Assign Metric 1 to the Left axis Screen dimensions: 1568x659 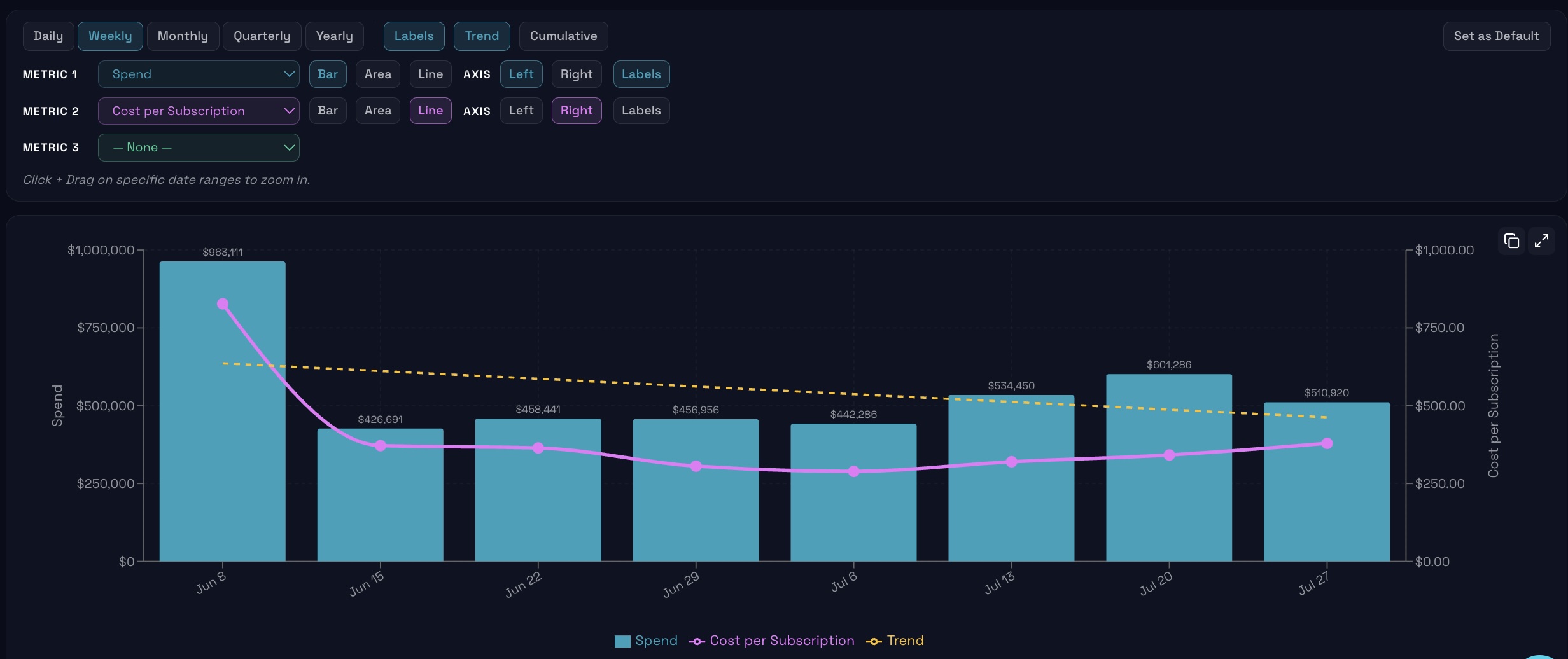521,74
